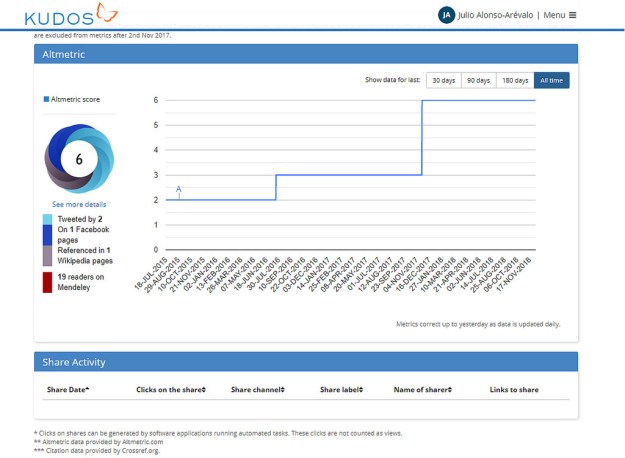
Task: Sort by Name of sharer column
Action: (427, 389)
